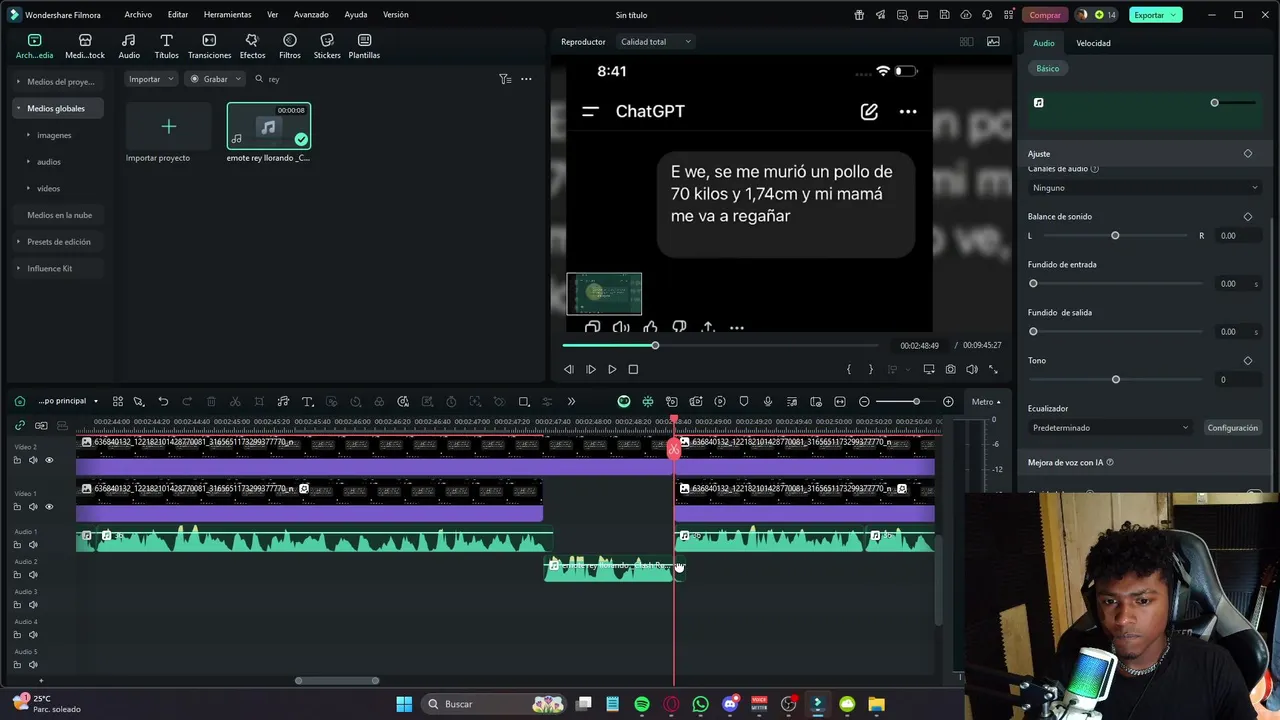Open the Media stock library

[85, 46]
